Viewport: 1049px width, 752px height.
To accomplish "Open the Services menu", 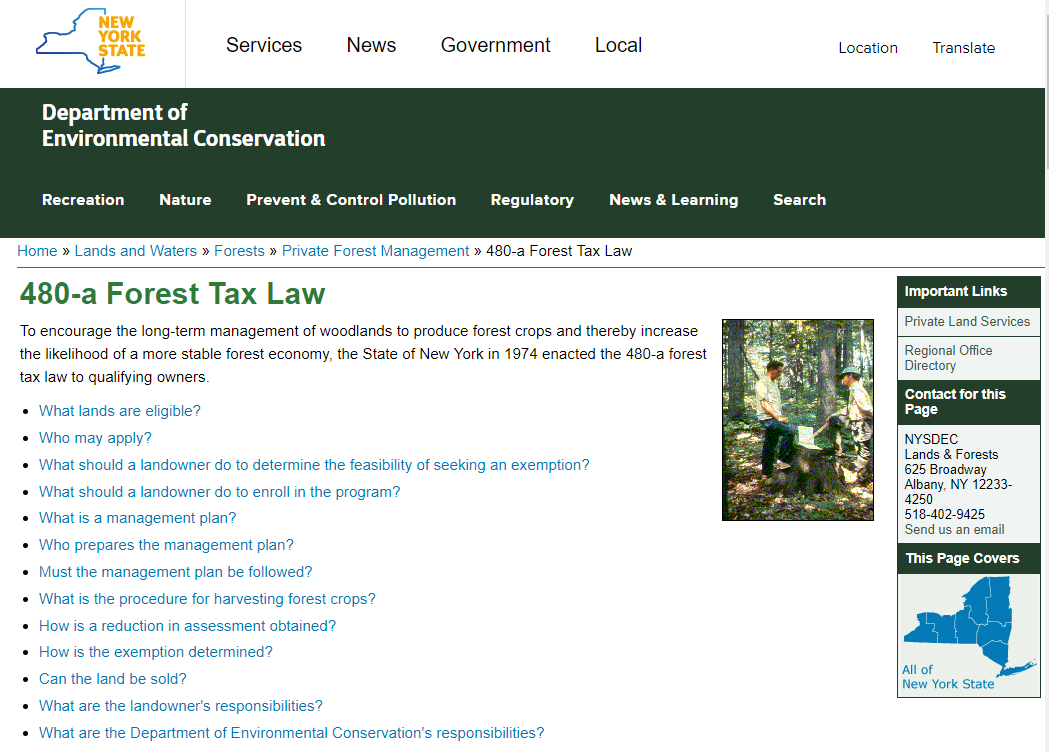I will click(x=264, y=45).
